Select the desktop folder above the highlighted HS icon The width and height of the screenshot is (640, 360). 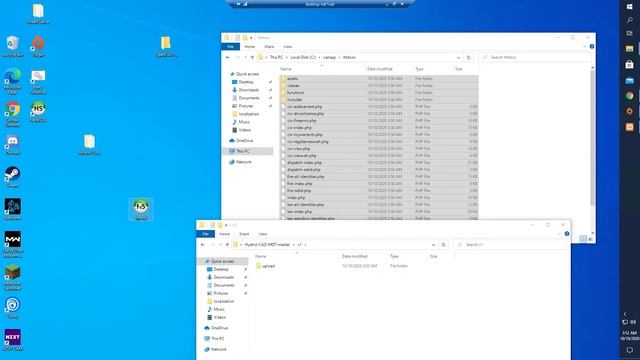[x=89, y=144]
